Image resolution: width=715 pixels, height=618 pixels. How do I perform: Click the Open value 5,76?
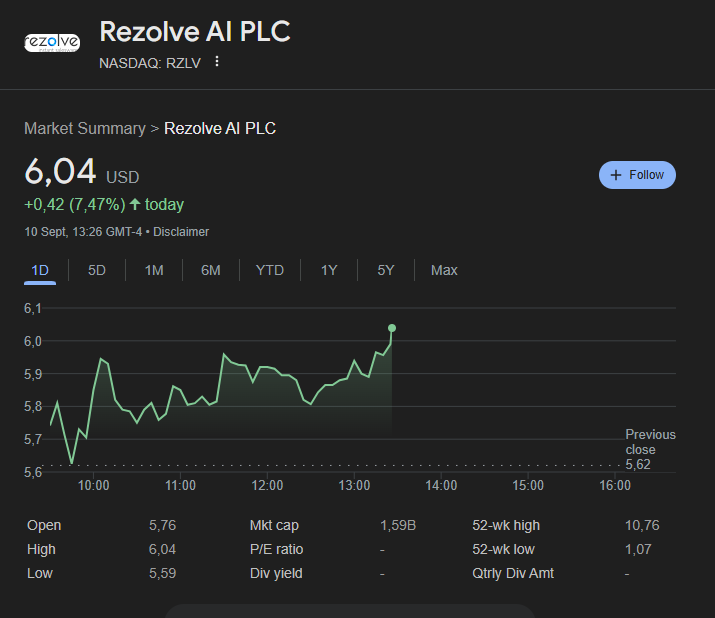[162, 525]
